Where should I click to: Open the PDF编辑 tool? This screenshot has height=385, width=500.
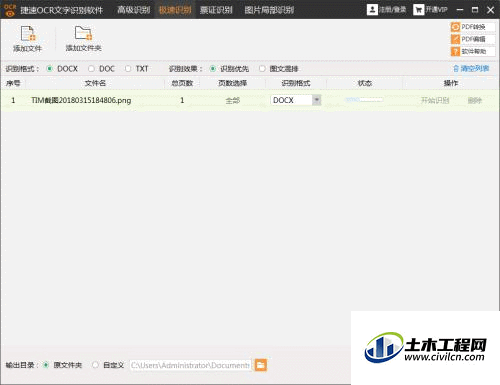(x=473, y=39)
